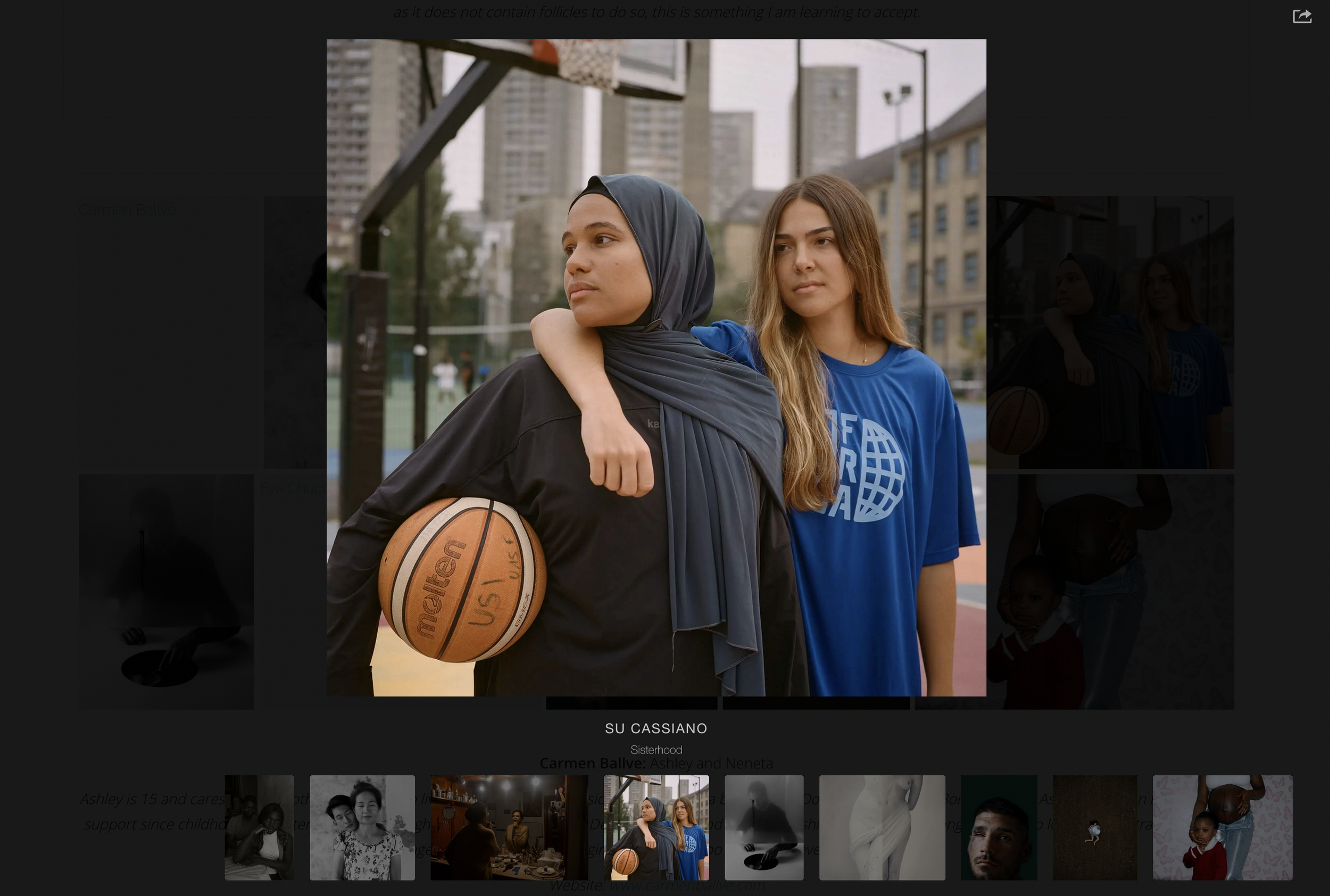Screen dimensions: 1330x896
Task: Open thumbnail of man's face close-up
Action: coord(999,827)
